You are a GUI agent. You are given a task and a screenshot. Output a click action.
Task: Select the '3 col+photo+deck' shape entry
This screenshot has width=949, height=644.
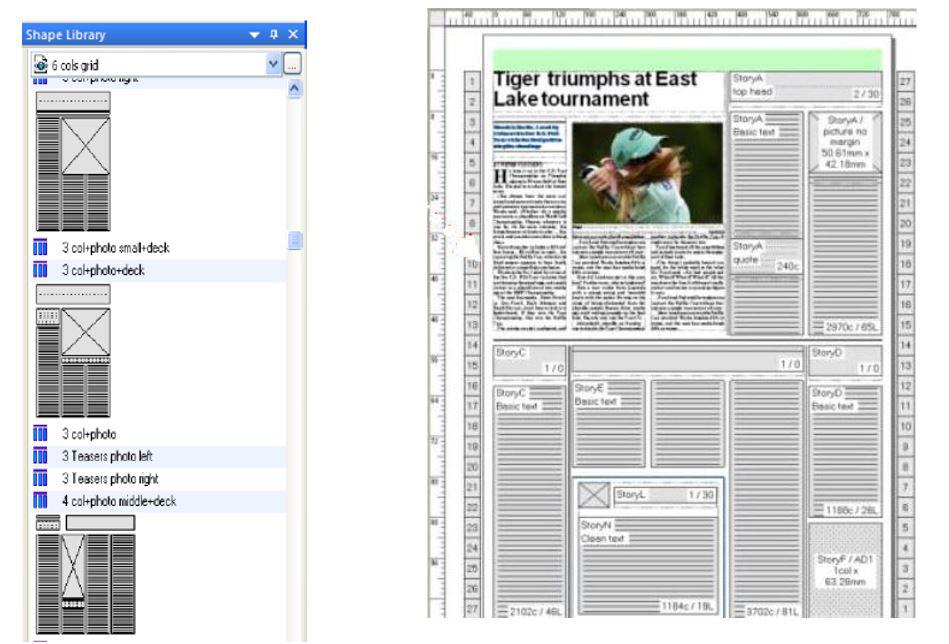159,271
